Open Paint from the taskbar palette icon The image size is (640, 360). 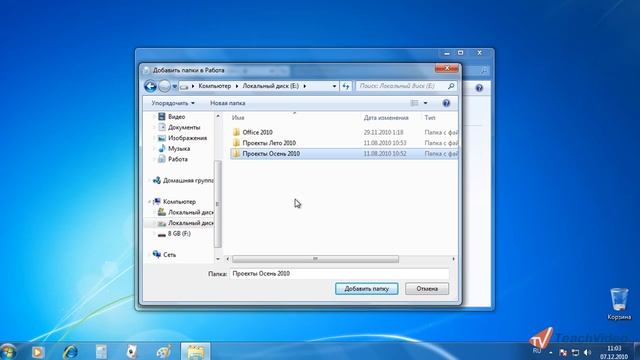pos(164,351)
